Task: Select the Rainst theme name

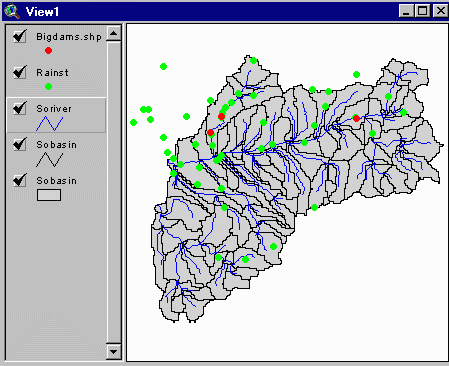Action: [52, 73]
